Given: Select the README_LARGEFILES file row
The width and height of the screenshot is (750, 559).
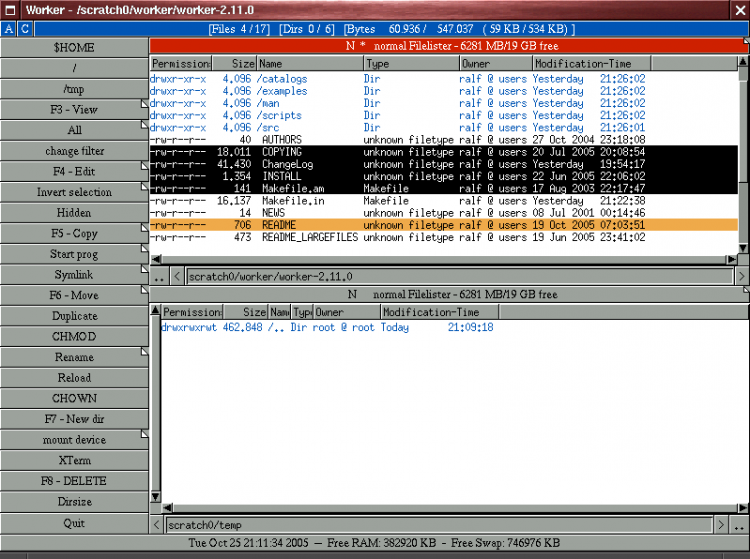Looking at the screenshot, I should tap(444, 237).
